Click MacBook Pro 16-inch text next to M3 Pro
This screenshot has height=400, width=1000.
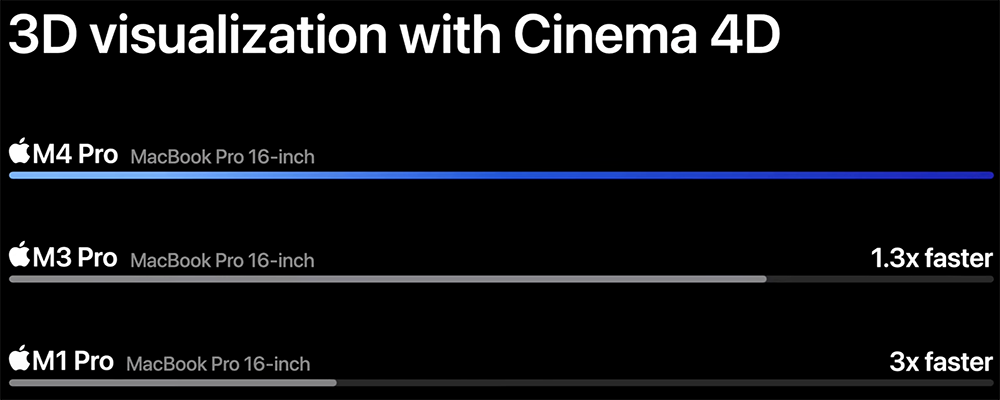pyautogui.click(x=223, y=260)
